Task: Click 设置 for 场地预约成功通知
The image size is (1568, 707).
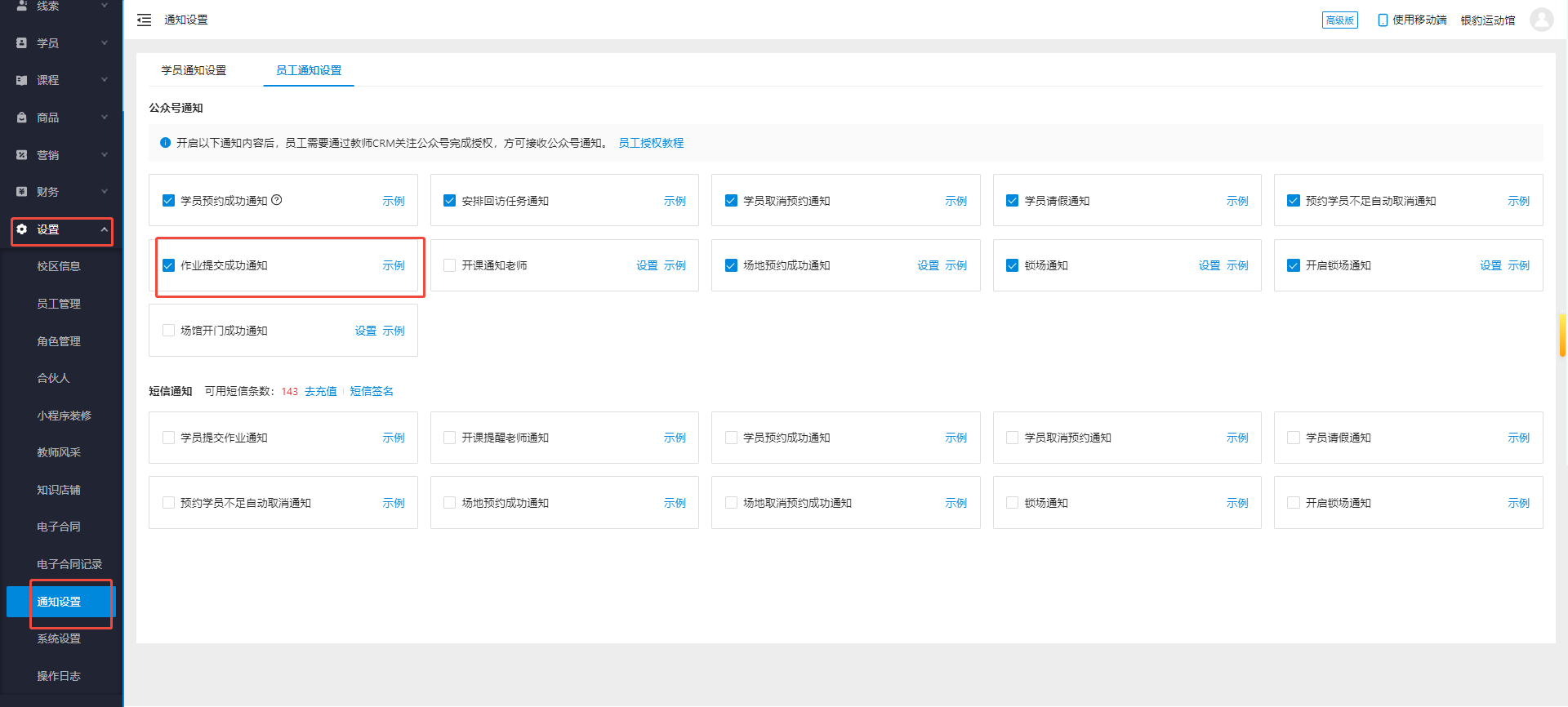Action: click(929, 265)
